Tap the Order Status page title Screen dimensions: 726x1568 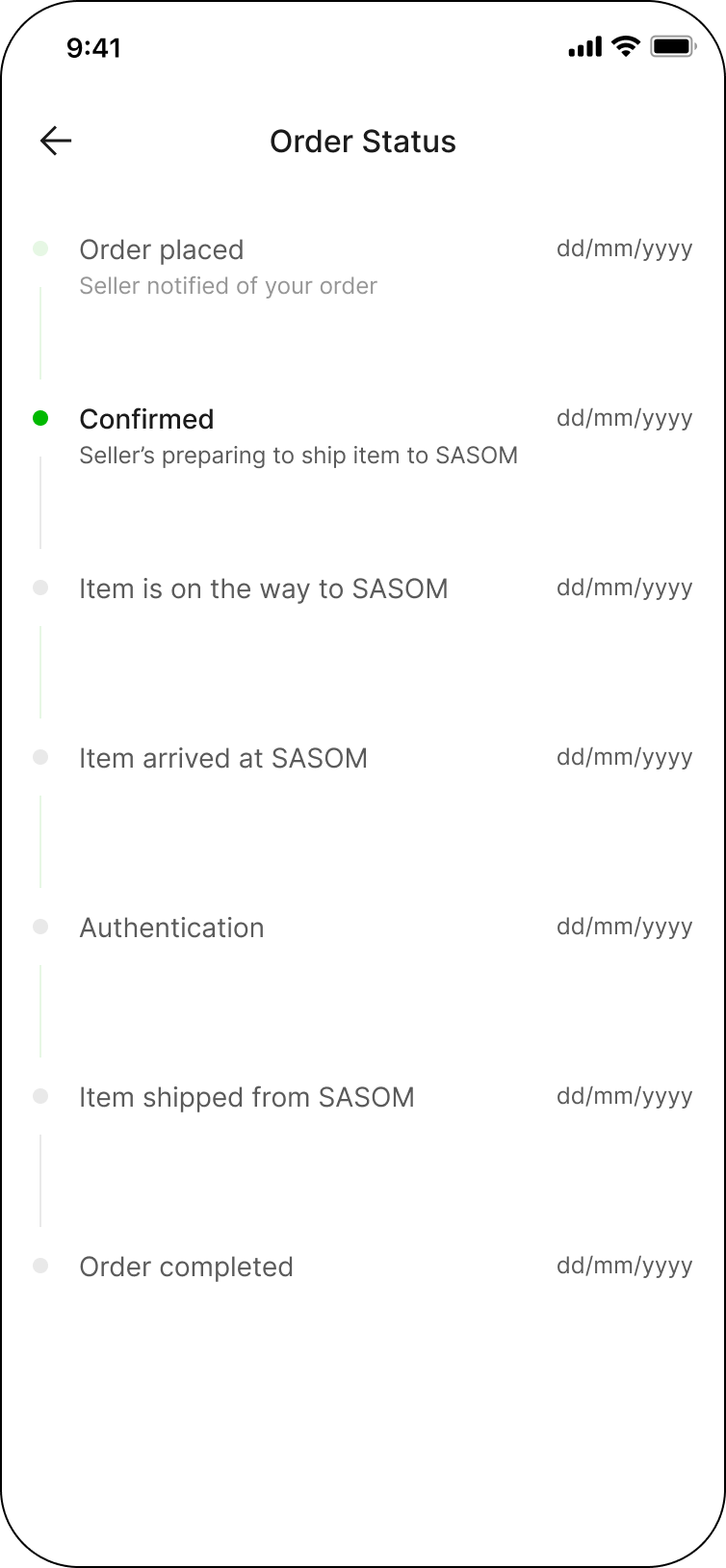pyautogui.click(x=363, y=142)
